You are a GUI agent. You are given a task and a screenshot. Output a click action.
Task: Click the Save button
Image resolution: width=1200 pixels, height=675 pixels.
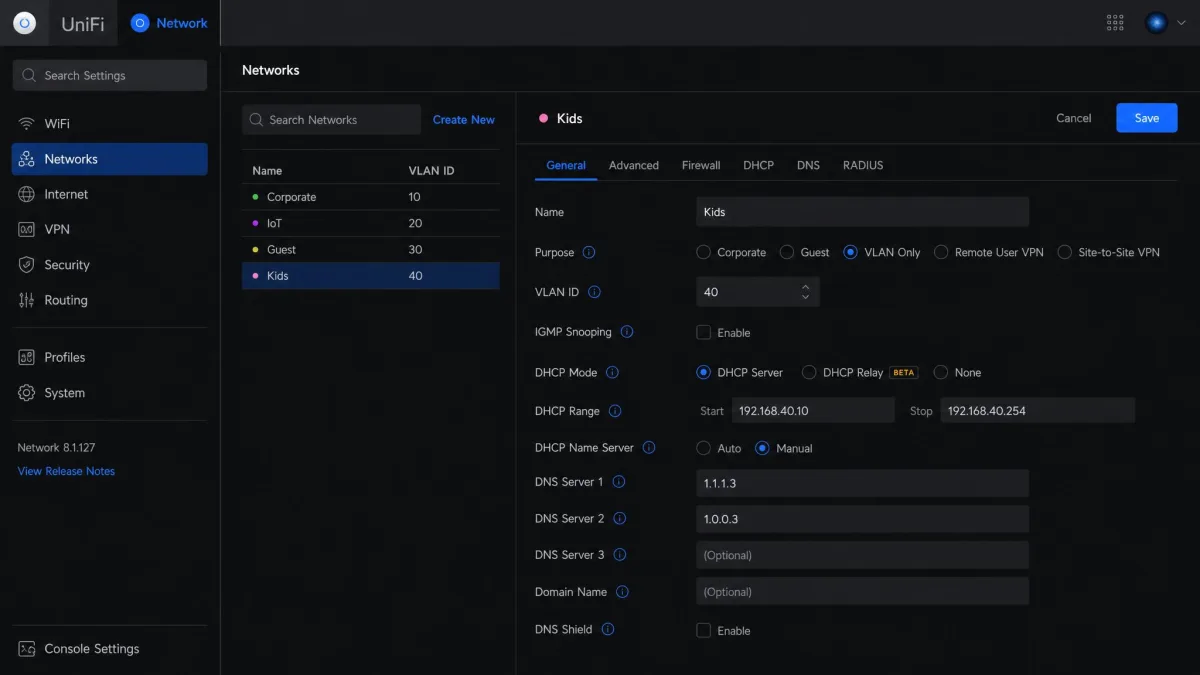point(1147,118)
